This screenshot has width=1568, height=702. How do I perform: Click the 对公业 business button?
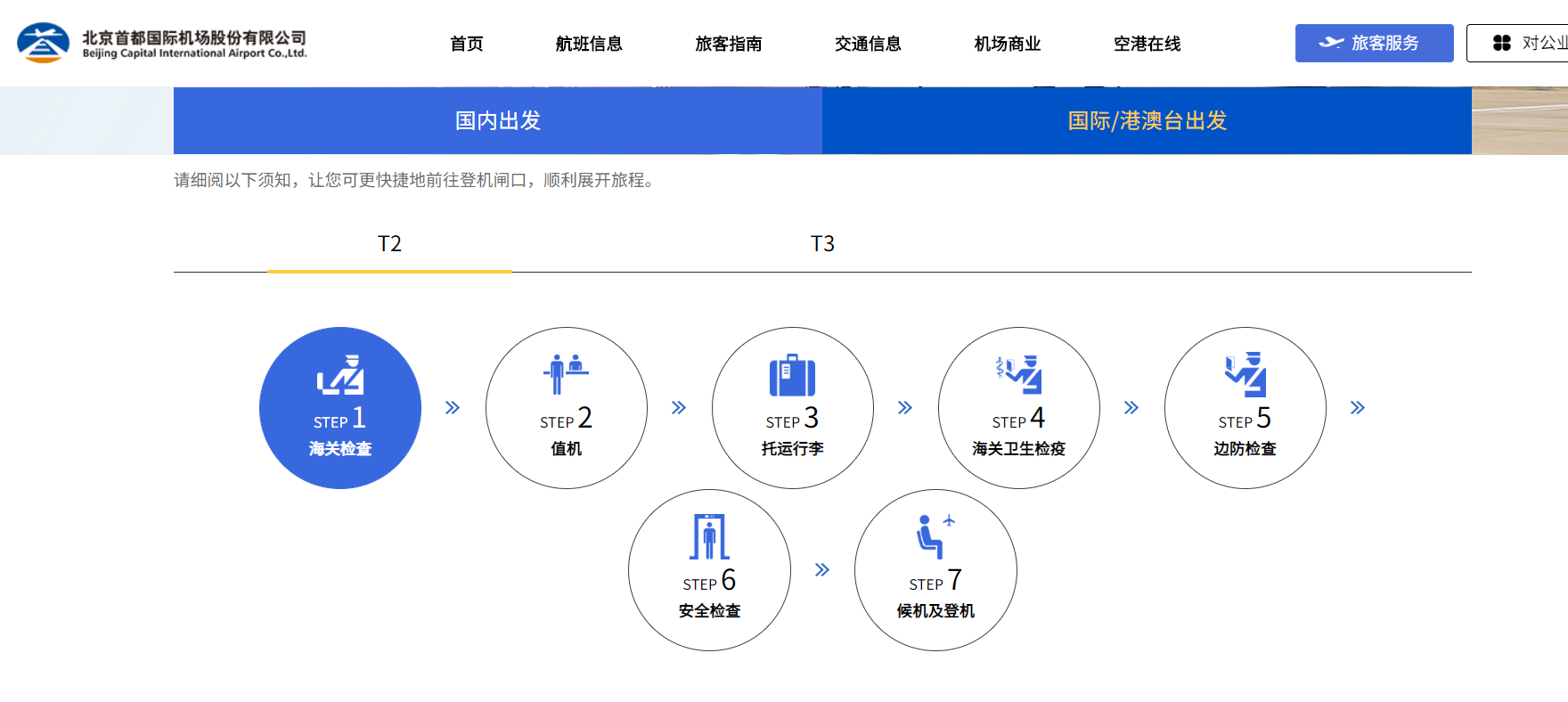(x=1518, y=43)
